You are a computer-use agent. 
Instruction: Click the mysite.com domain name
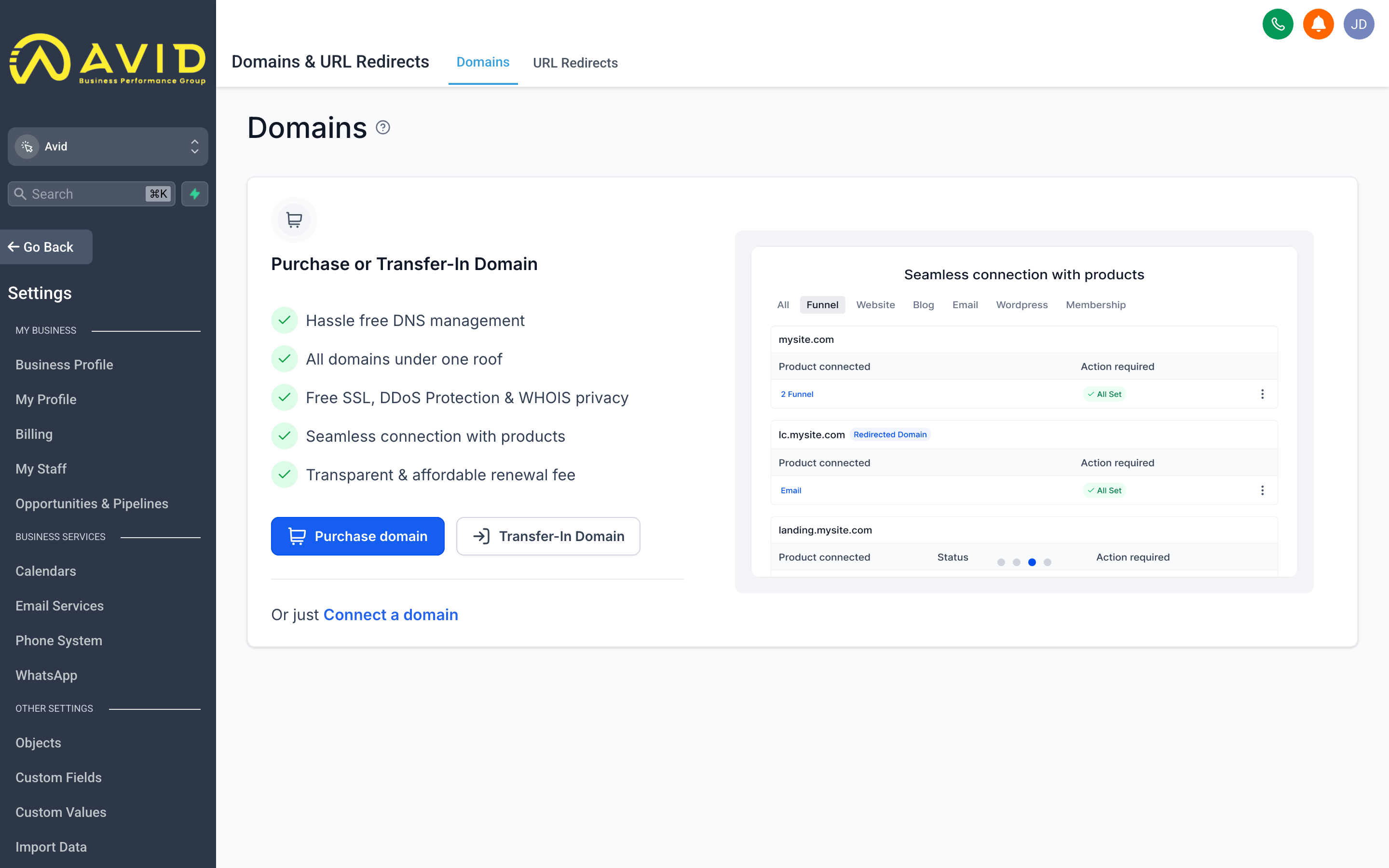click(806, 339)
